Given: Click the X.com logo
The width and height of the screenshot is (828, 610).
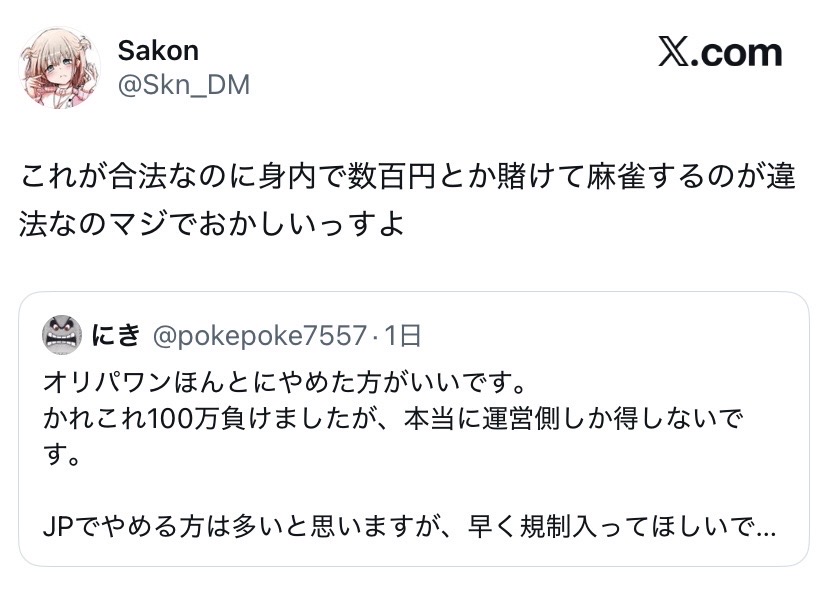Looking at the screenshot, I should point(719,53).
